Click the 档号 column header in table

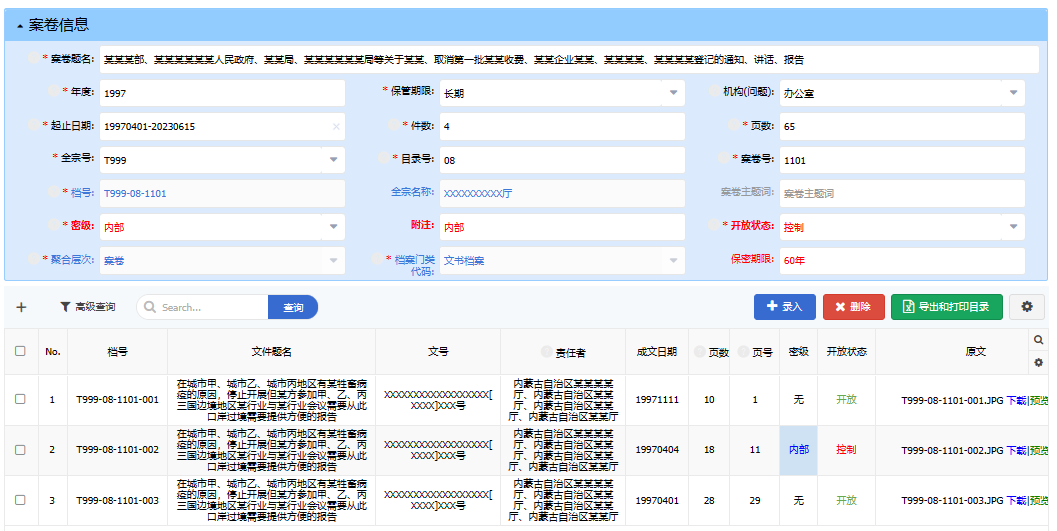pos(117,352)
